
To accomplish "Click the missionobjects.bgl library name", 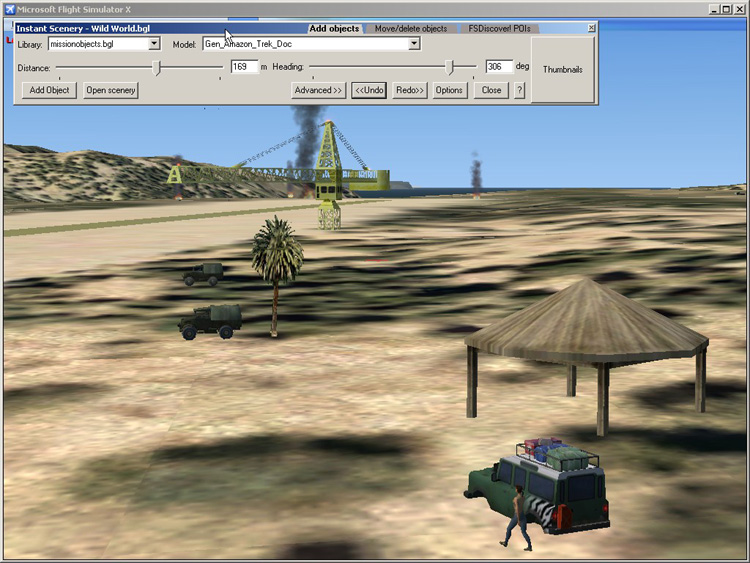I will pos(82,44).
